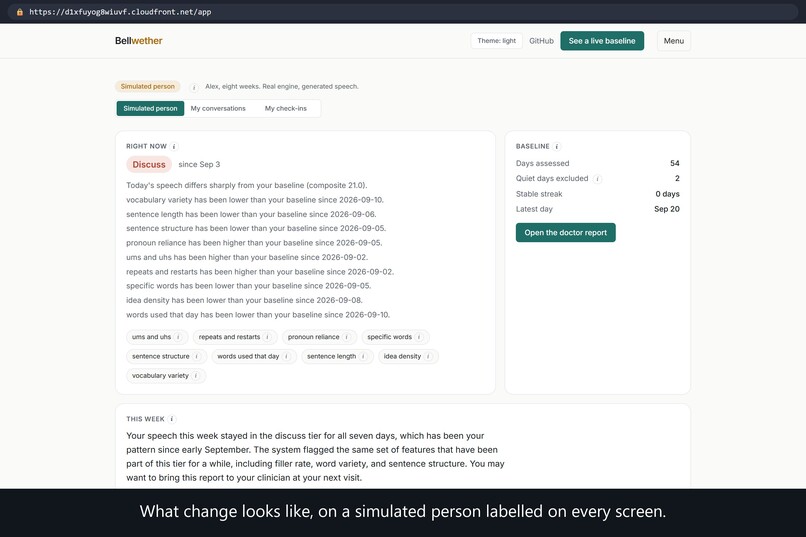This screenshot has height=537, width=806.
Task: Click the line about idea density since 2026-09-08
Action: pyautogui.click(x=244, y=300)
